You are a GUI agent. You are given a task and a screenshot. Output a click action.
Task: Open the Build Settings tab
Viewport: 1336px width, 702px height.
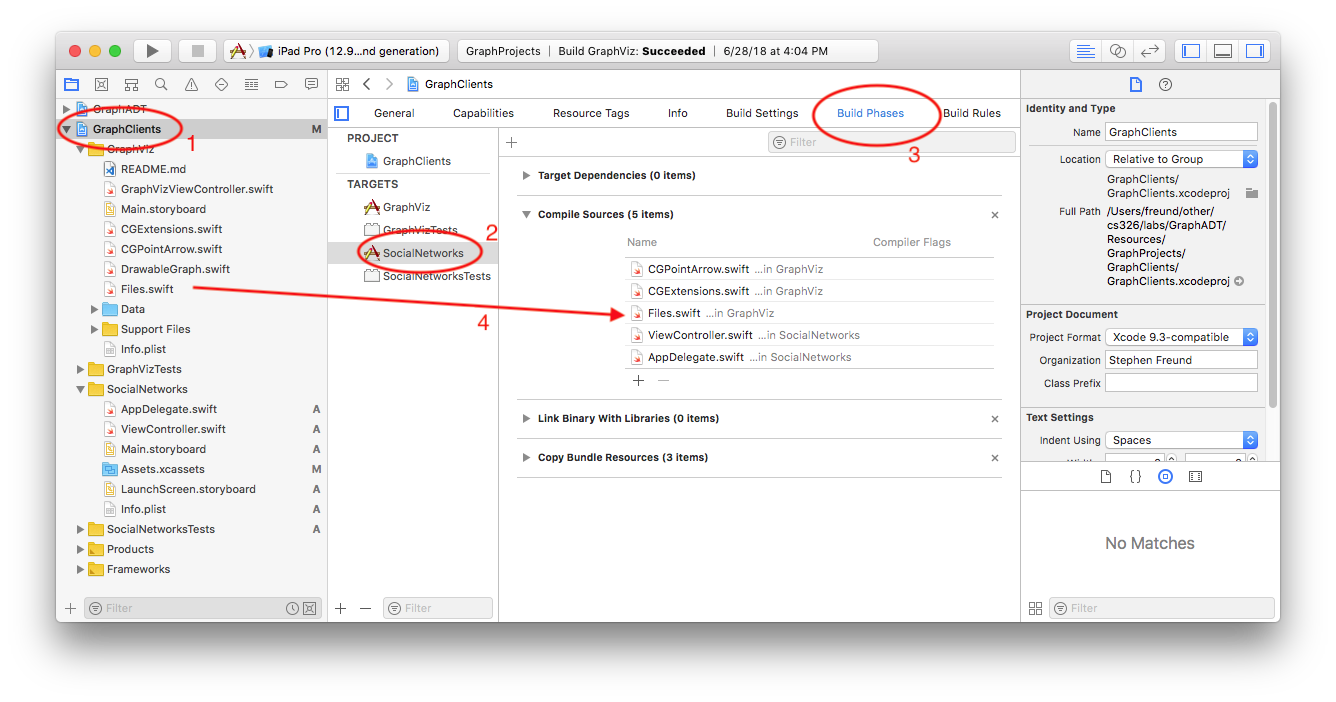pos(762,113)
